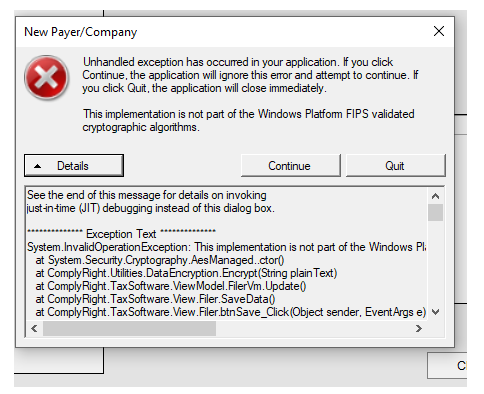Click vertical scrollbar track below the thumb
Image resolution: width=484 pixels, height=394 pixels.
coord(435,263)
